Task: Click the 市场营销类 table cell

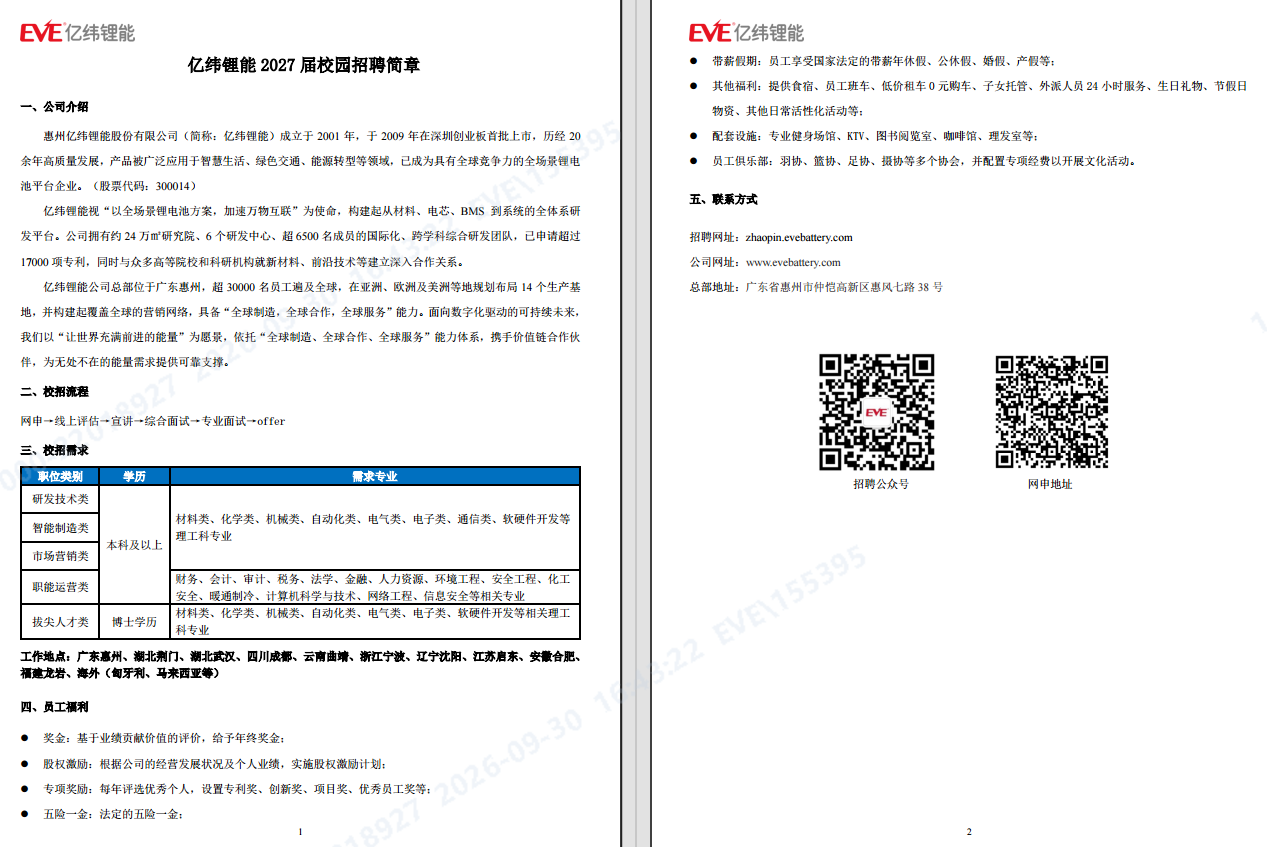Action: (60, 555)
